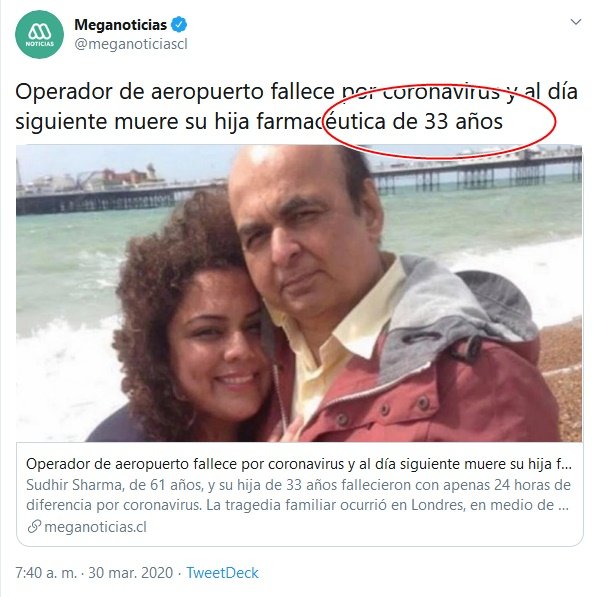Open the TweetDeck source link

[x=222, y=573]
